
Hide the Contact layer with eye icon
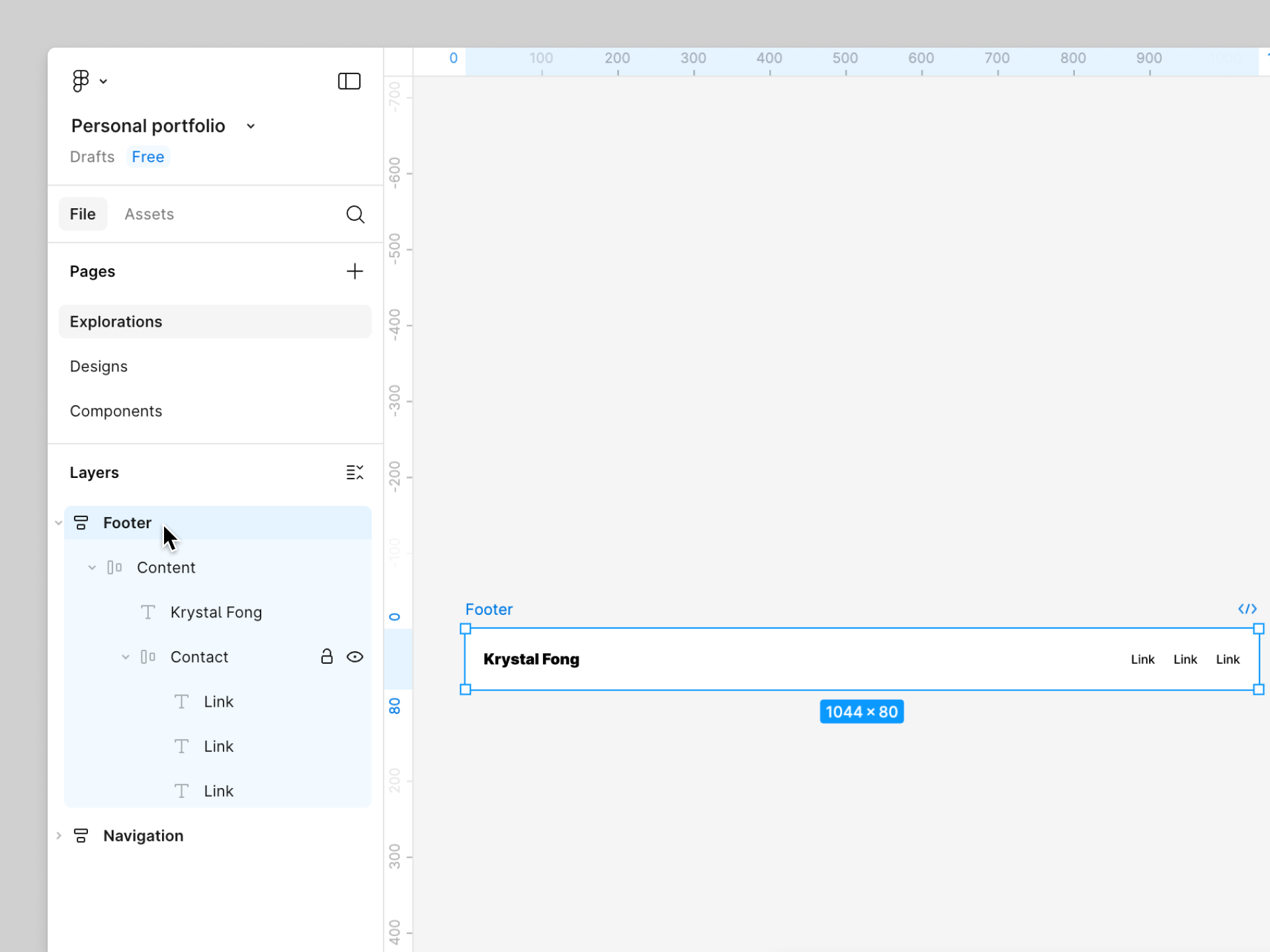(x=355, y=656)
